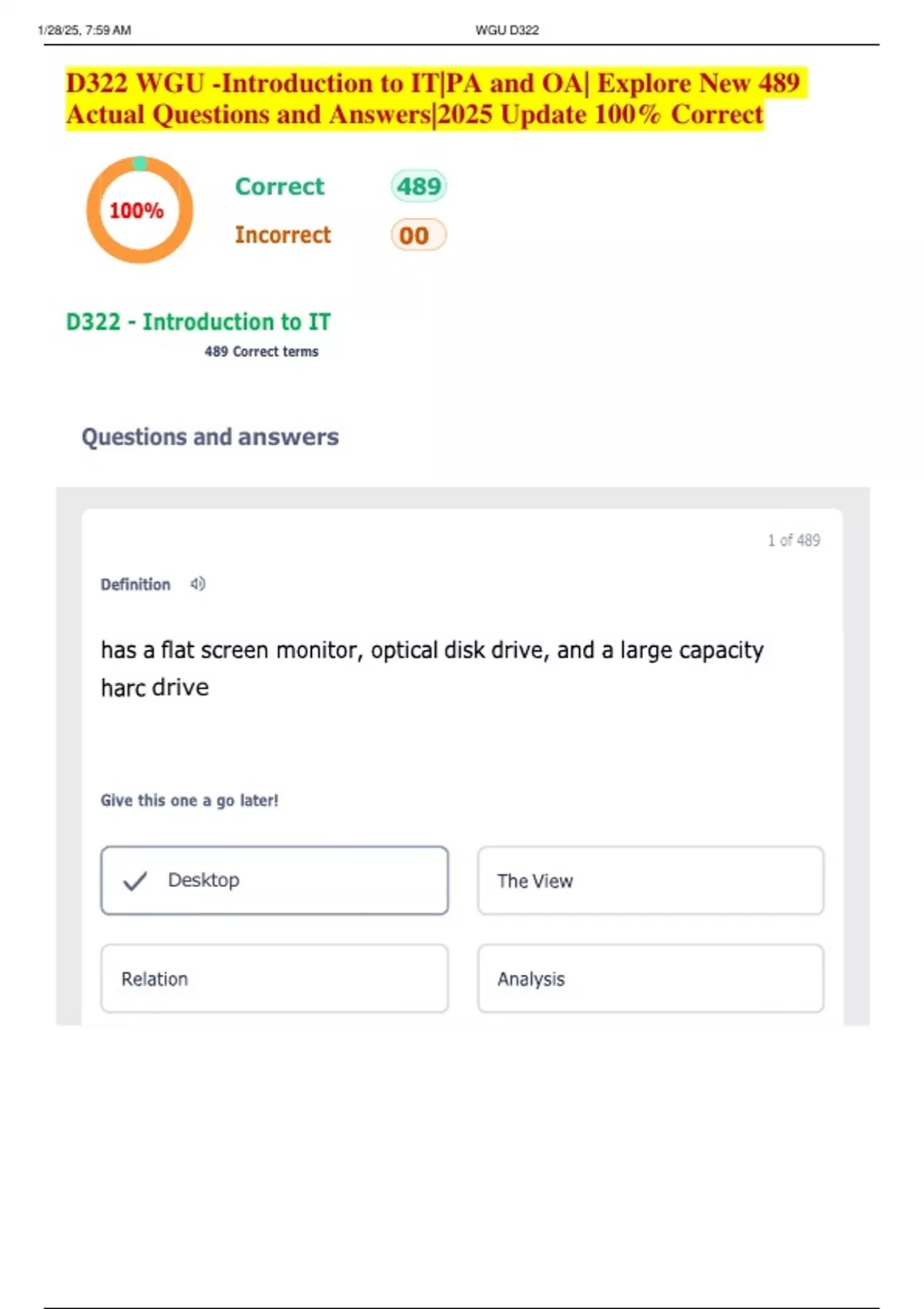Click the green 489 correct count badge

coord(419,186)
